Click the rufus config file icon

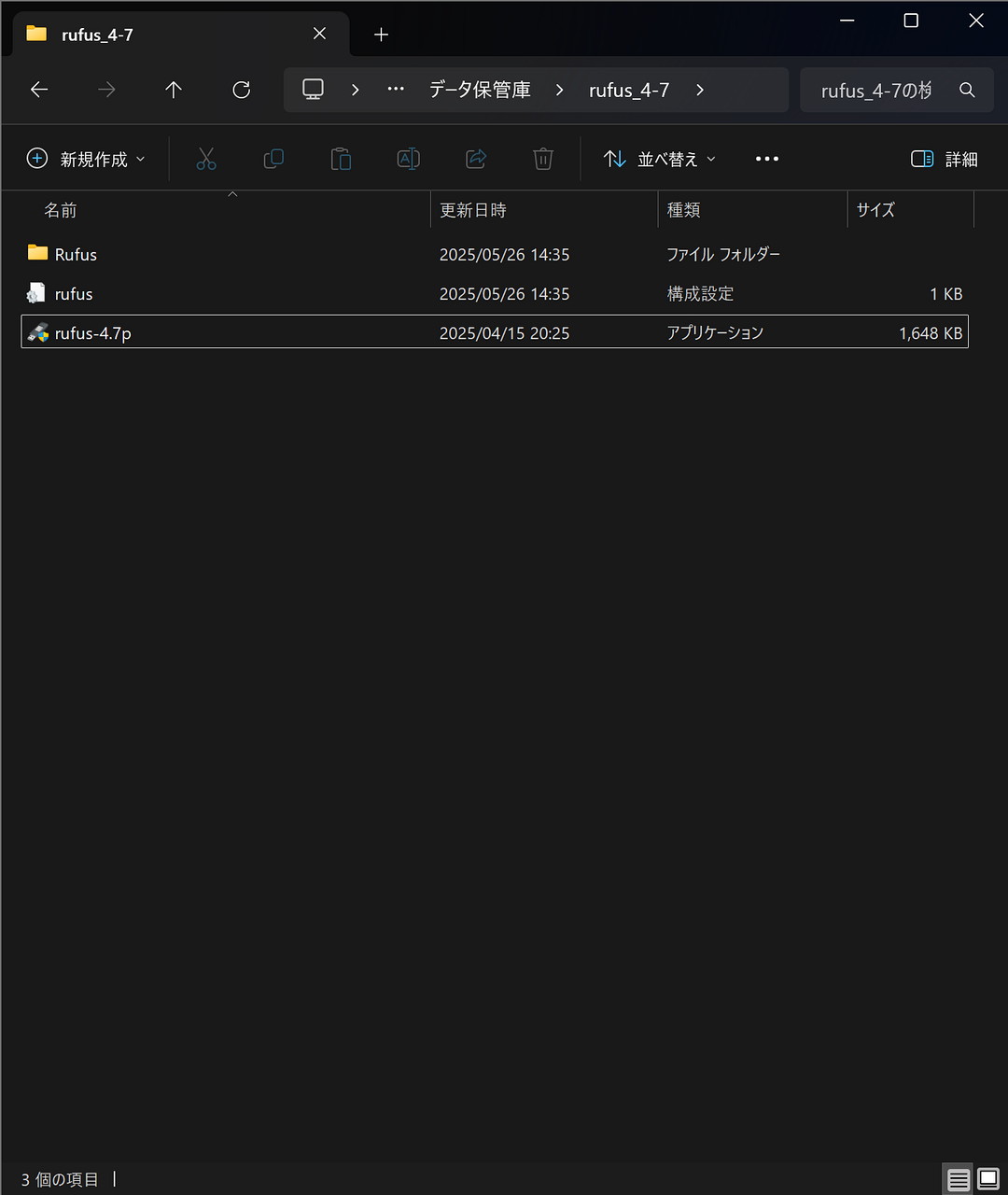(x=36, y=293)
